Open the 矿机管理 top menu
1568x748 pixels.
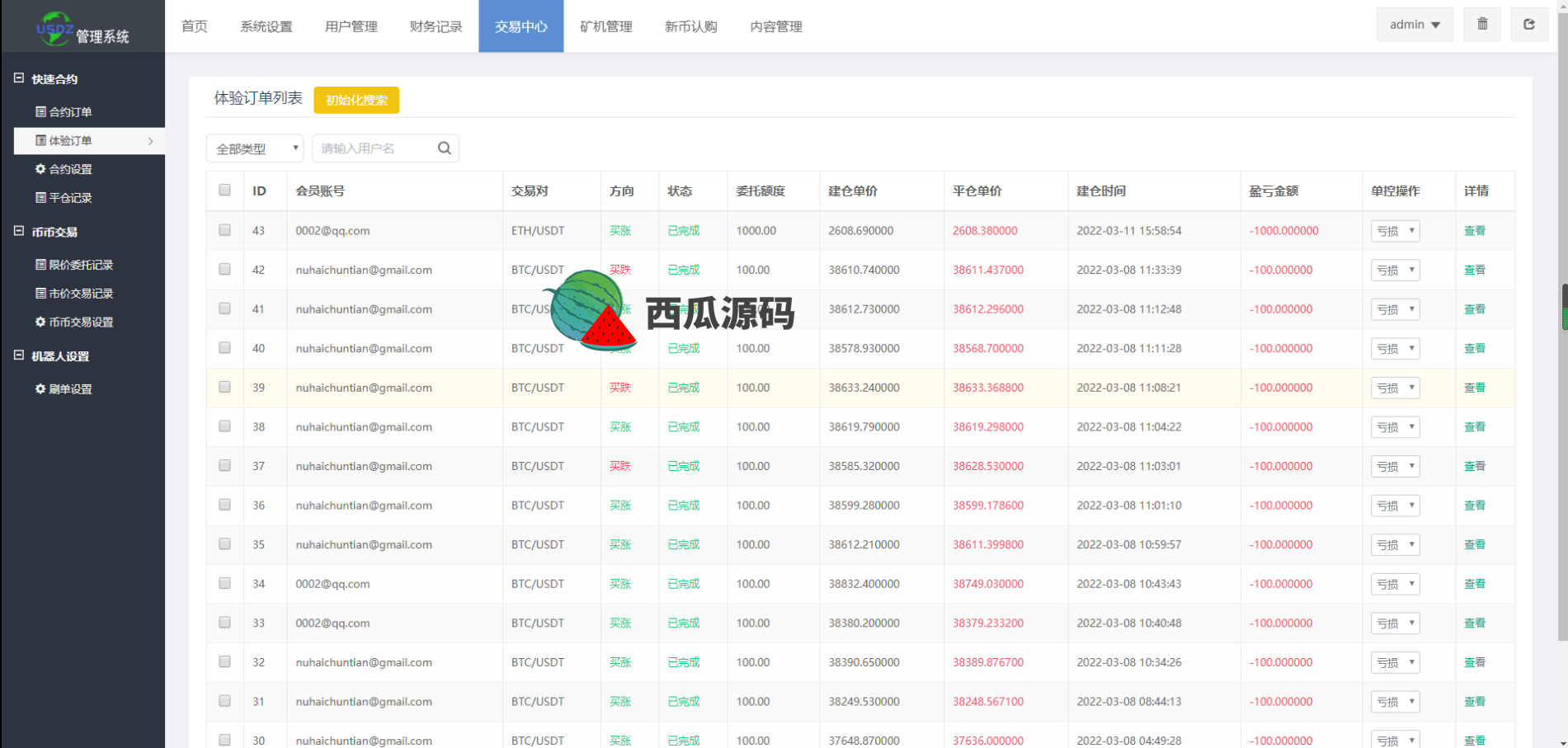[x=606, y=26]
